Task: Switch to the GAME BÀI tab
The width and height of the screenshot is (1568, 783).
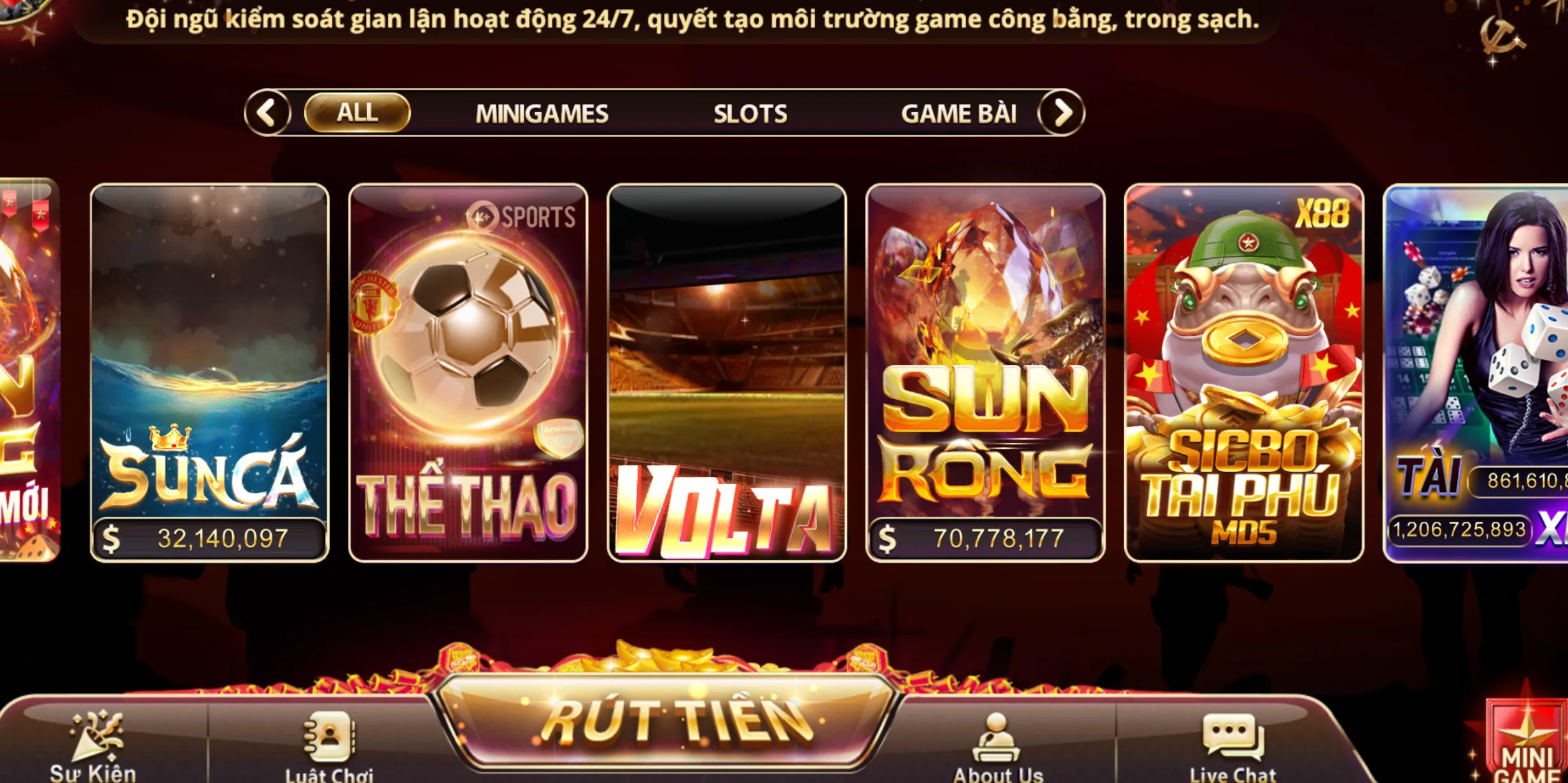Action: click(x=958, y=114)
